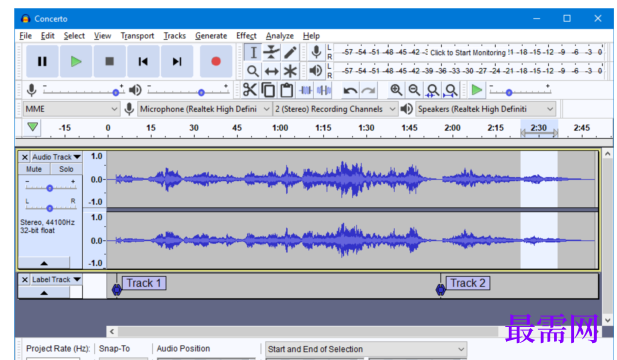Select the Draw pencil tool
The height and width of the screenshot is (360, 617).
click(x=290, y=52)
